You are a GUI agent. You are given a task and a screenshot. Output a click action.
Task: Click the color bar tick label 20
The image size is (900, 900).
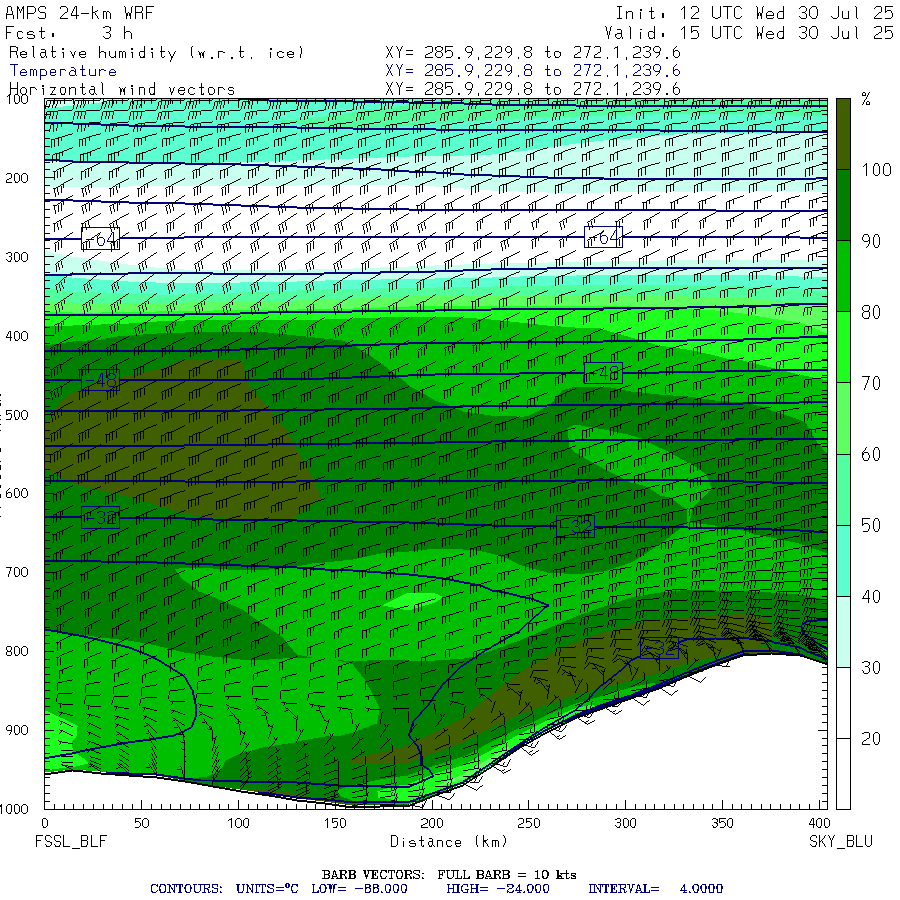coord(871,739)
